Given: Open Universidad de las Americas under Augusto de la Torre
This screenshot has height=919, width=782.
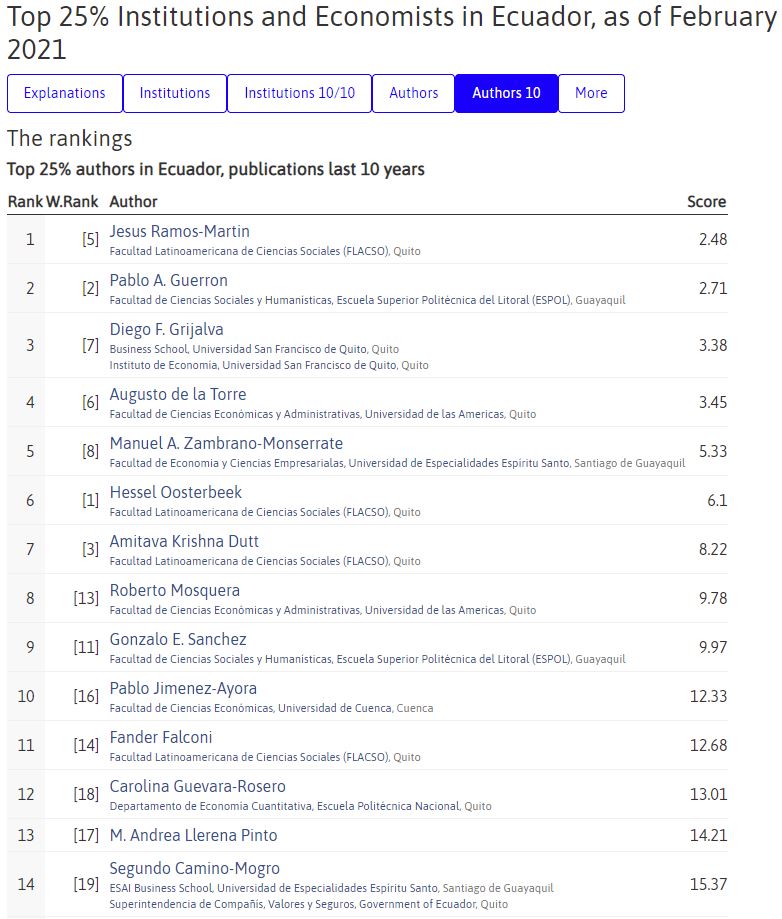Looking at the screenshot, I should [x=307, y=414].
